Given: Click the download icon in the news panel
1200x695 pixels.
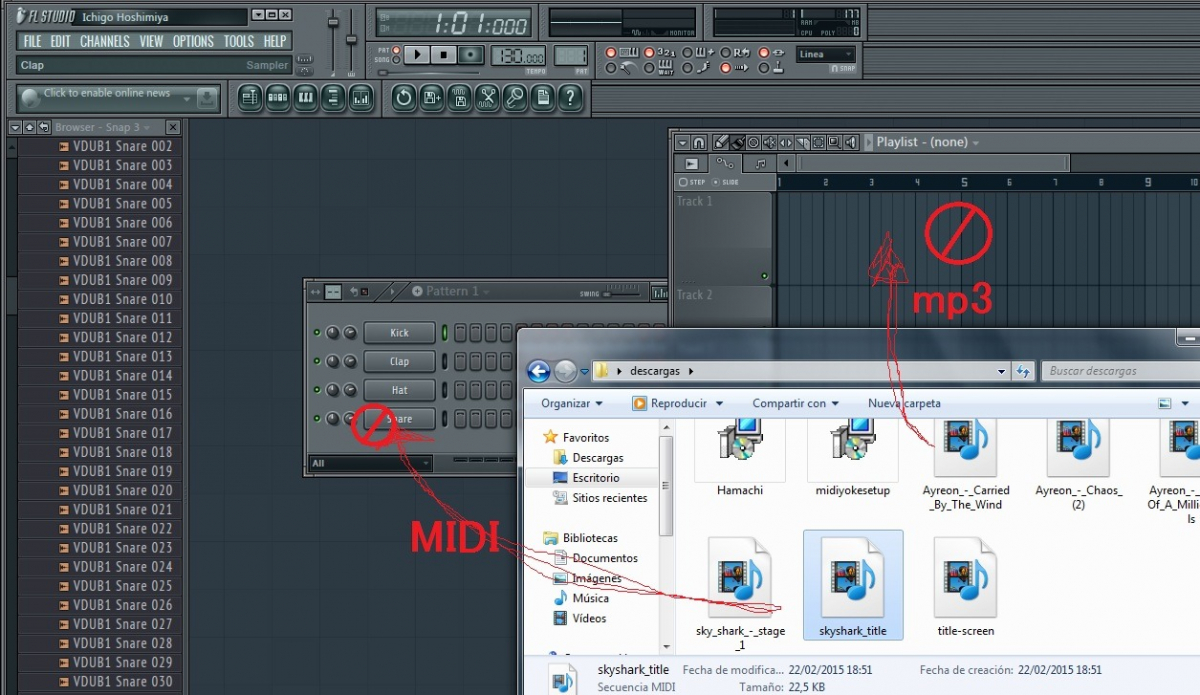Looking at the screenshot, I should click(206, 98).
